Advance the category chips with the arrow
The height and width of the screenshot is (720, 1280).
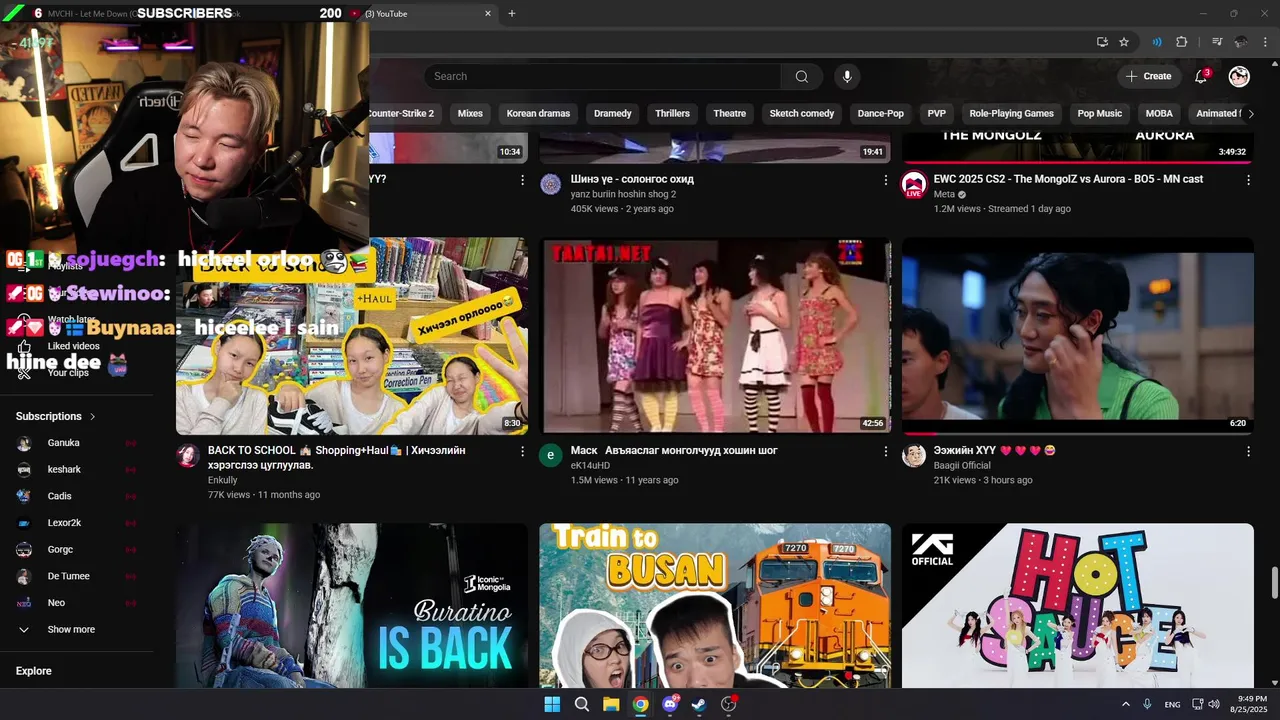[1250, 113]
